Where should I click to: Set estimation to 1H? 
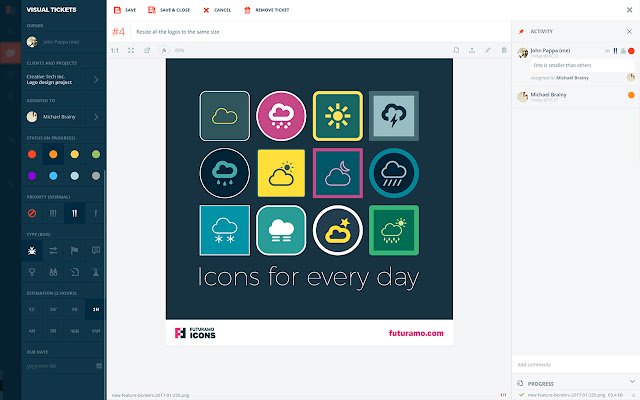point(74,309)
